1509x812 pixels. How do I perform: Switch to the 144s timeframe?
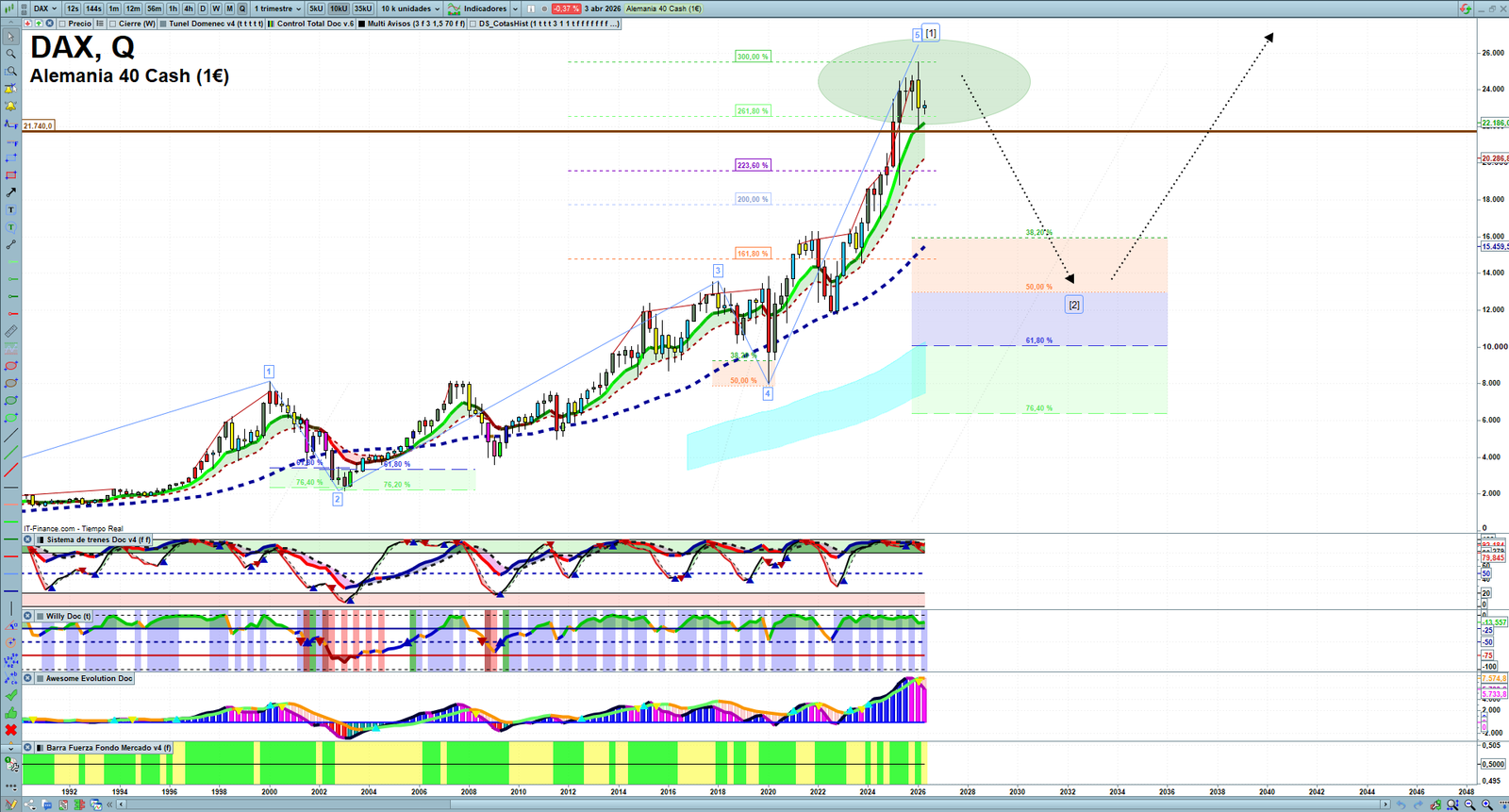pyautogui.click(x=93, y=8)
